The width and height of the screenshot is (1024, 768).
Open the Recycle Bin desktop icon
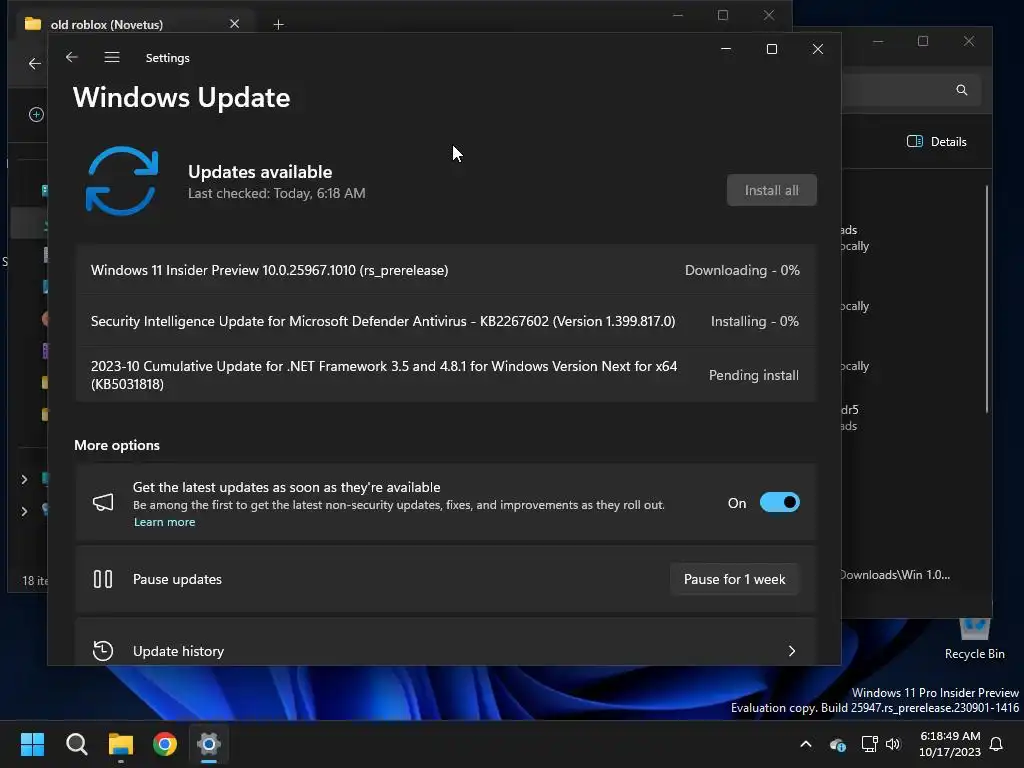click(x=974, y=637)
